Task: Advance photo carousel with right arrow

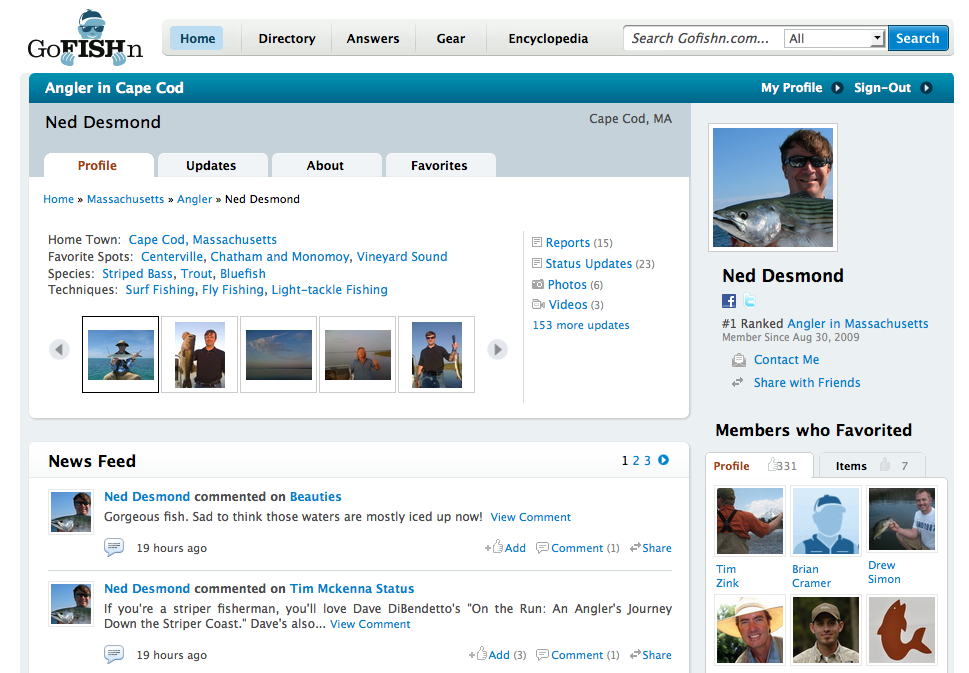Action: point(497,349)
